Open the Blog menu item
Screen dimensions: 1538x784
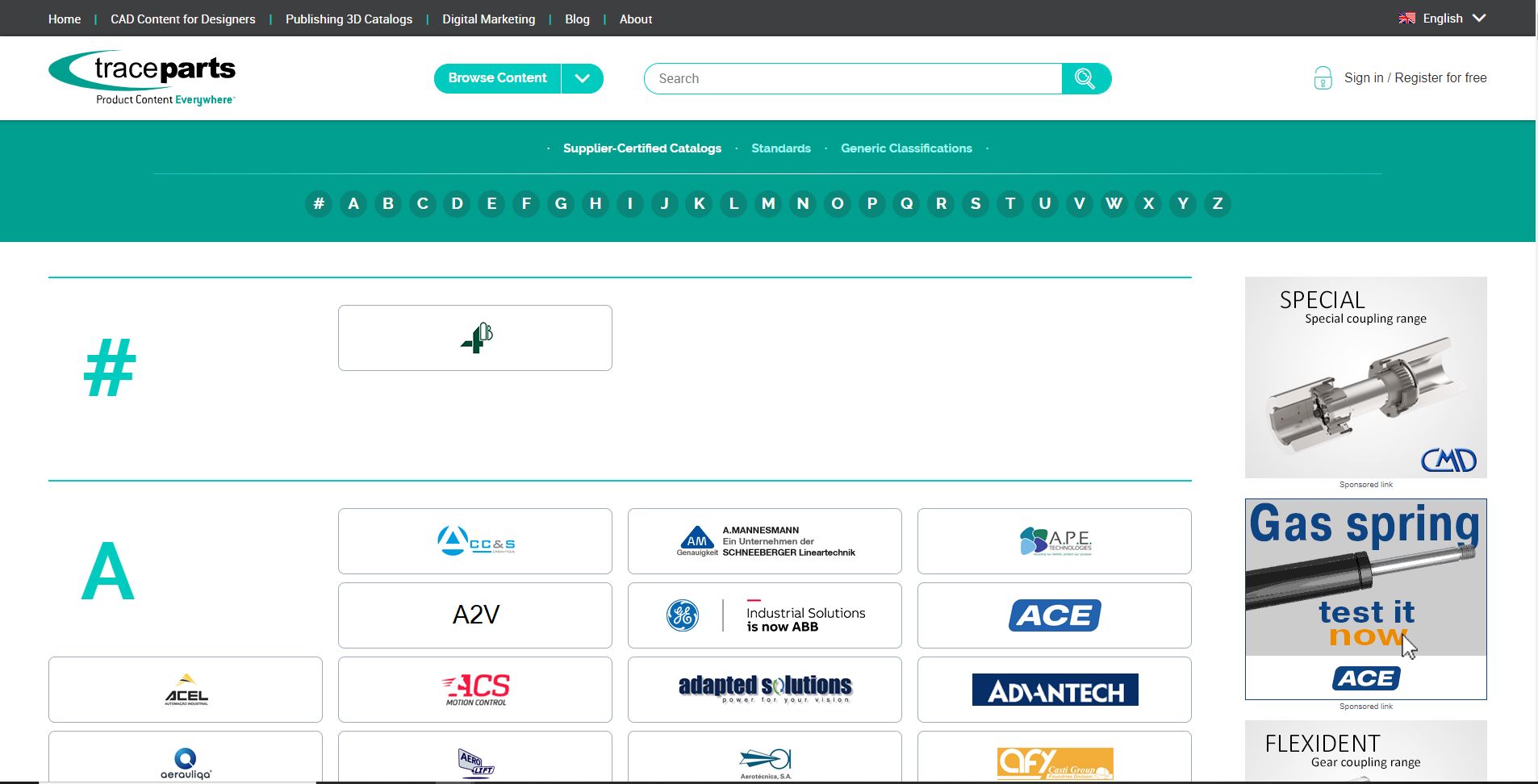(x=577, y=19)
